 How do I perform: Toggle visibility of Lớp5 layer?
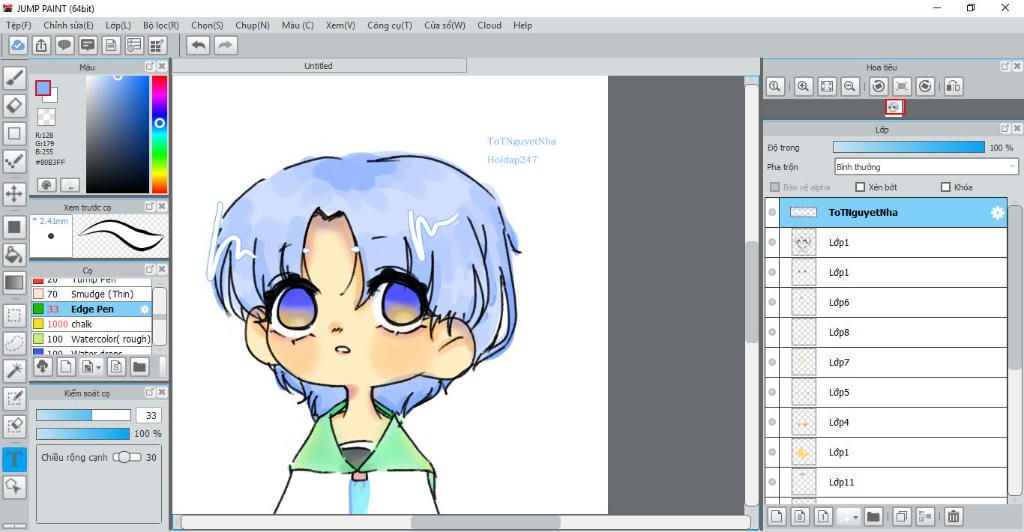pyautogui.click(x=772, y=392)
